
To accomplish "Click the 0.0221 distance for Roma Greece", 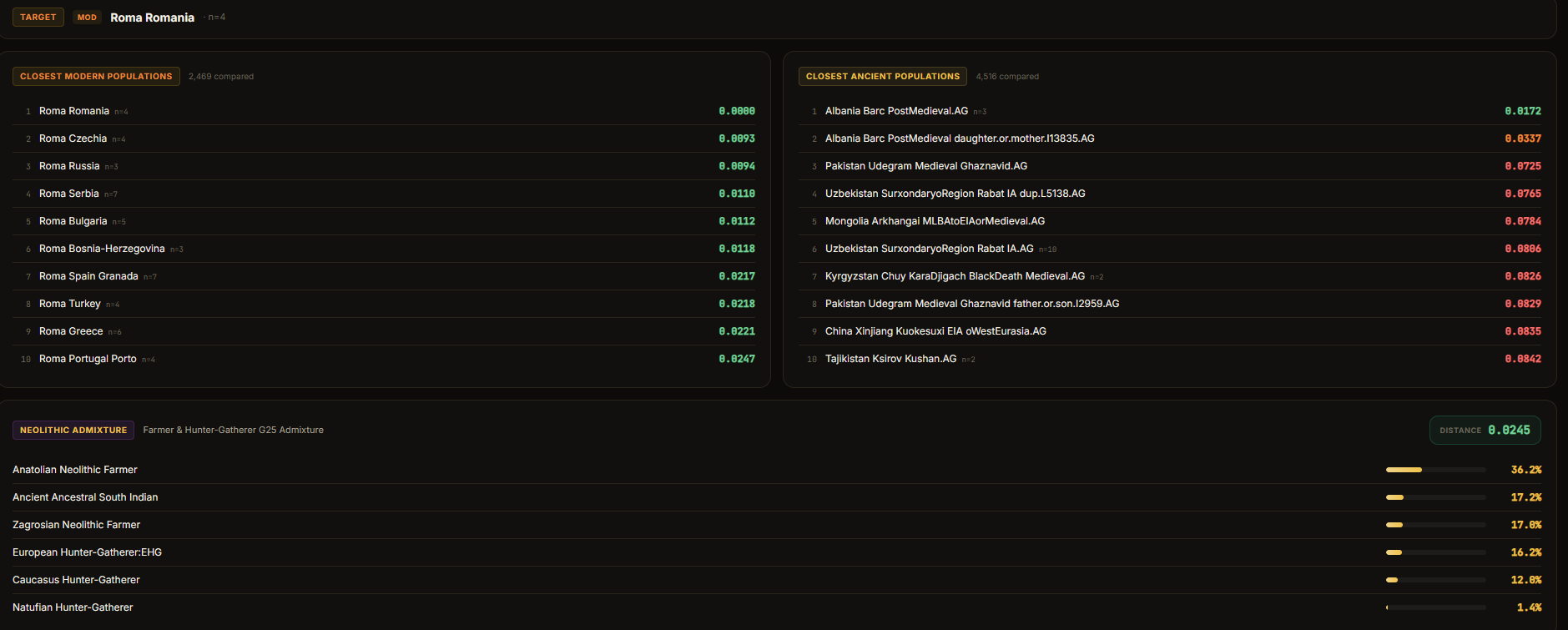I will pyautogui.click(x=737, y=331).
